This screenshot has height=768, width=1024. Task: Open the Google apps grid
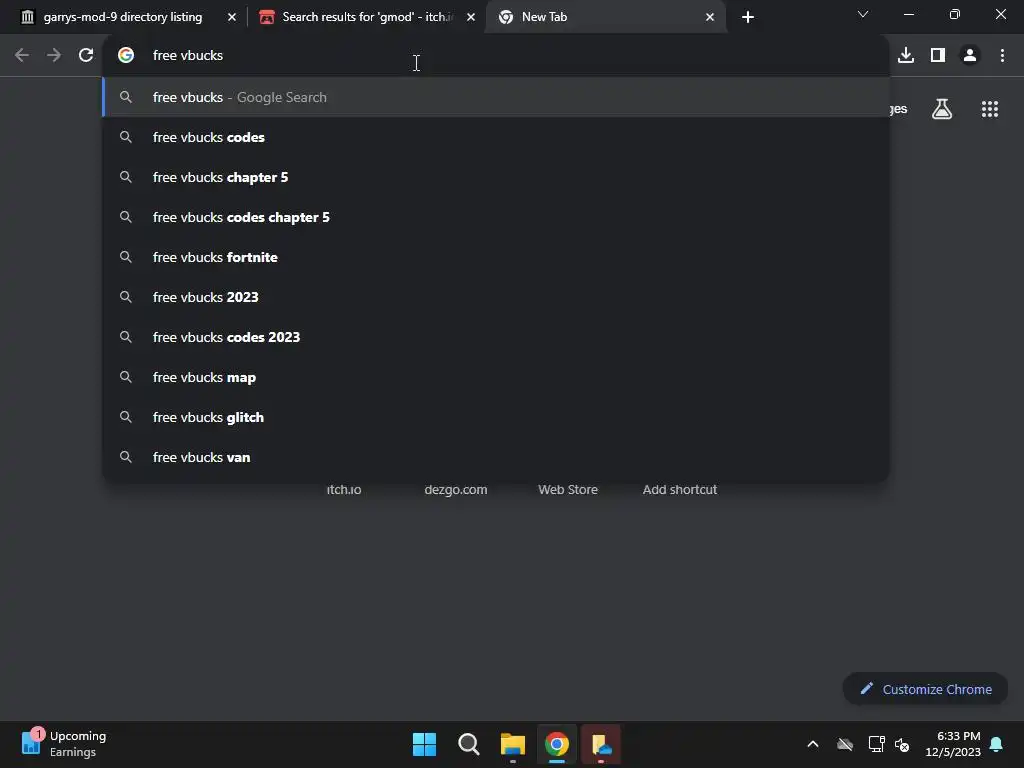[x=990, y=109]
